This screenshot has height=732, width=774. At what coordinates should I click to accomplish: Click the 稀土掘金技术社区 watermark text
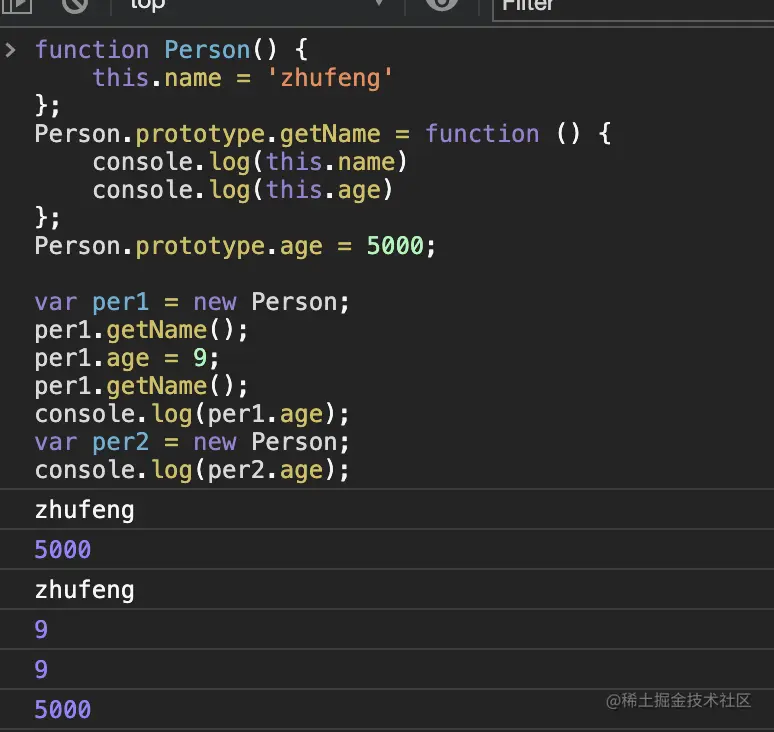[x=687, y=701]
